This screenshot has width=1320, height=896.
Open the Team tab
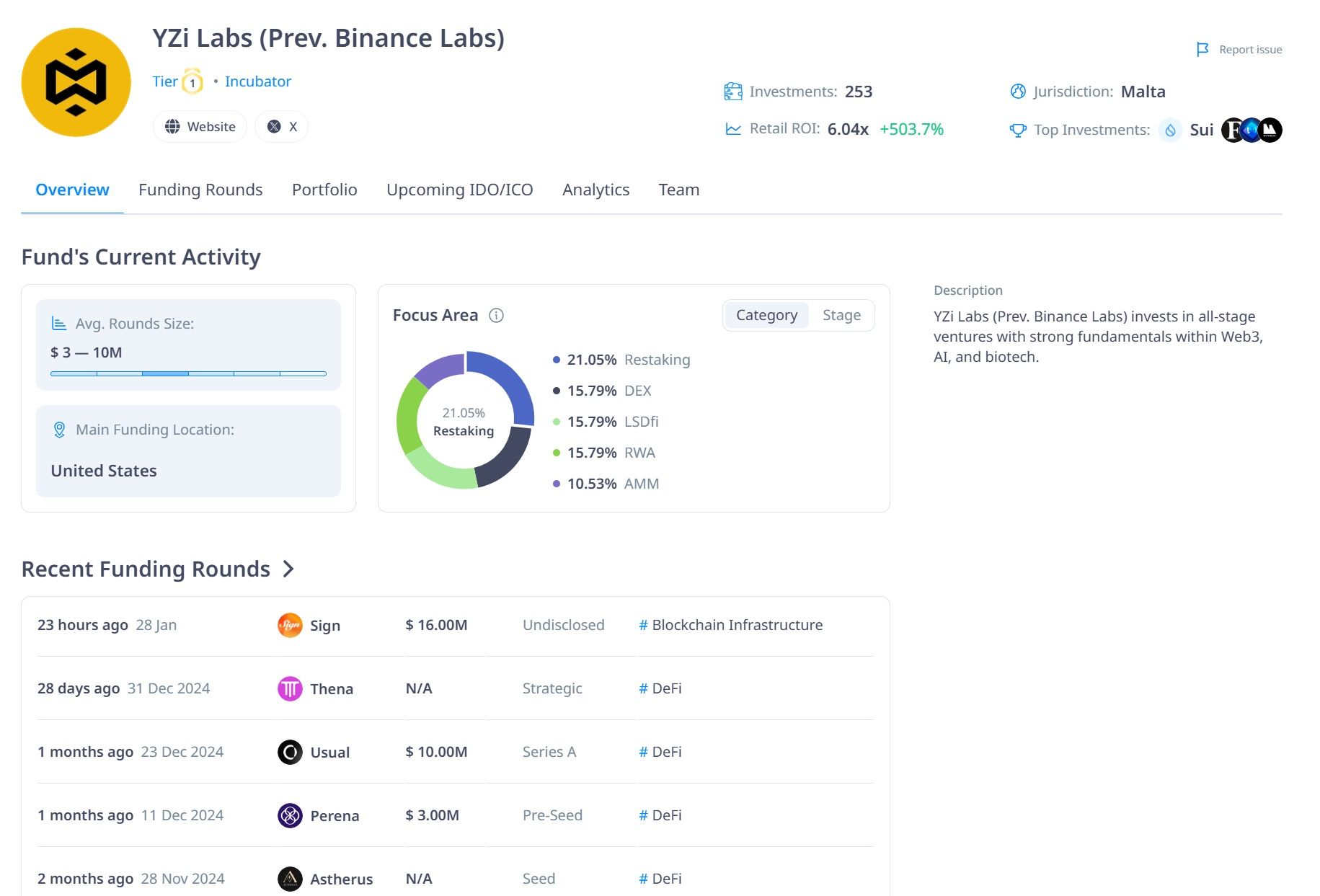679,190
